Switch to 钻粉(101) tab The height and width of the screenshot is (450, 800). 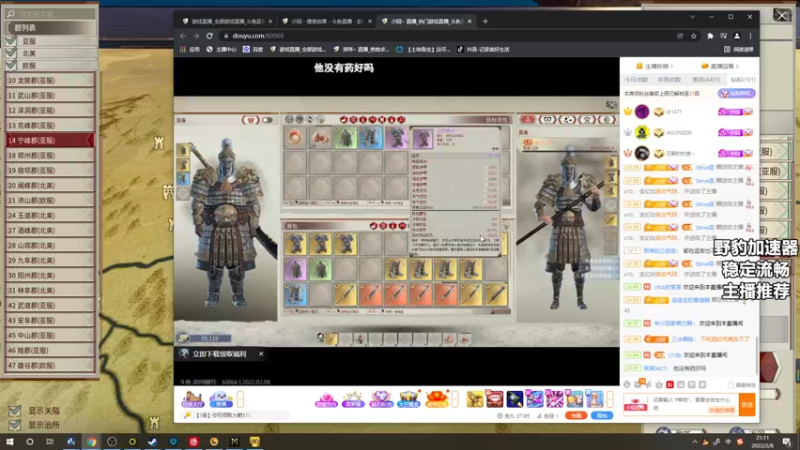(x=742, y=80)
